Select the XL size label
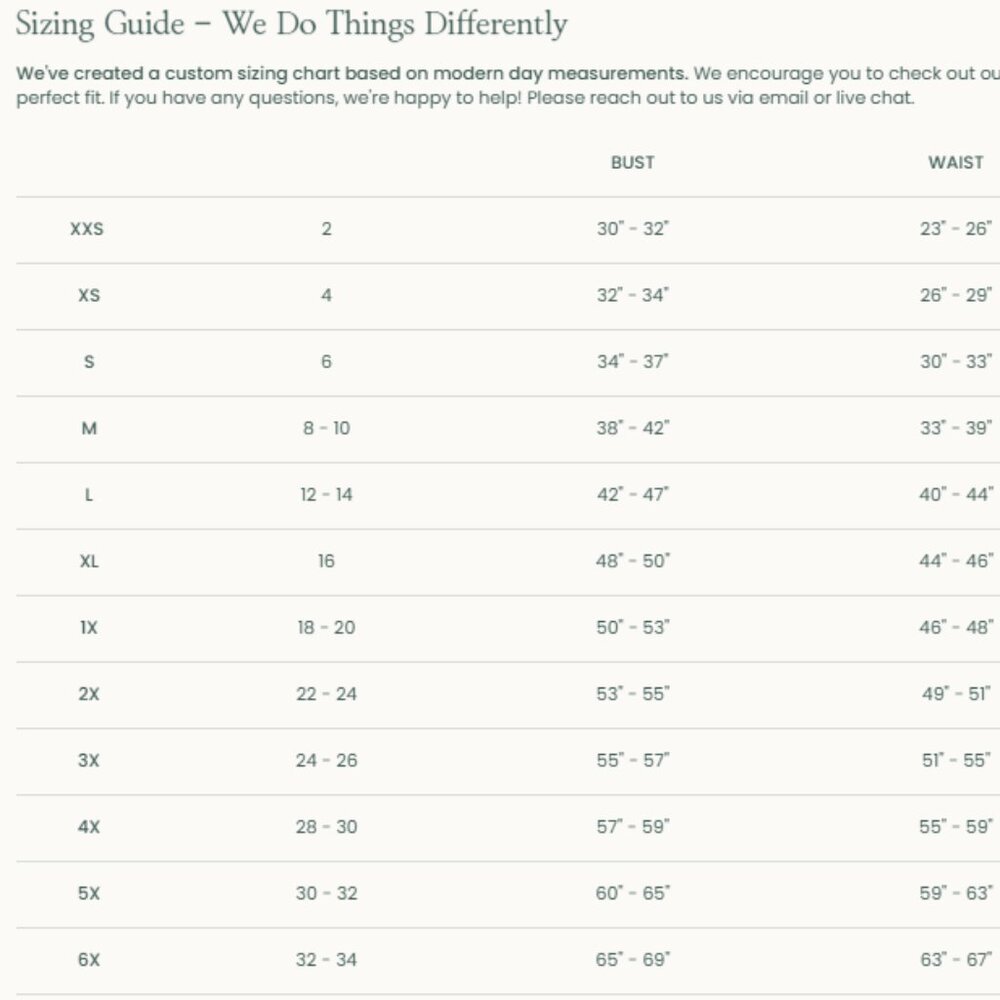This screenshot has width=1000, height=1000. tap(89, 561)
